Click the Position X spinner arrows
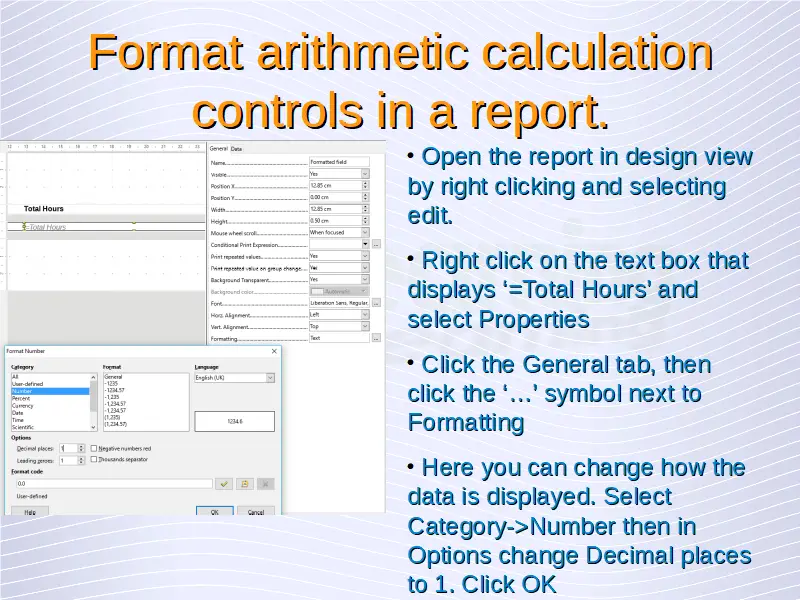 coord(365,186)
